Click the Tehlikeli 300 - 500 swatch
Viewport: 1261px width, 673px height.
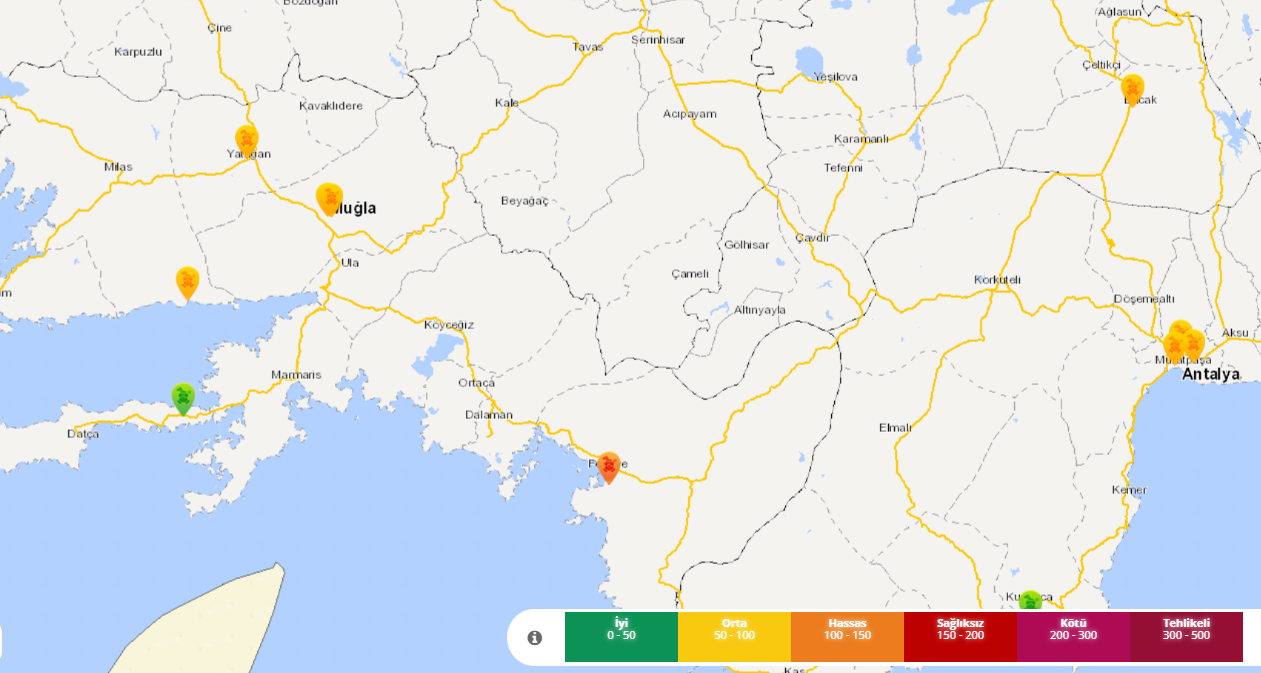pos(1186,637)
